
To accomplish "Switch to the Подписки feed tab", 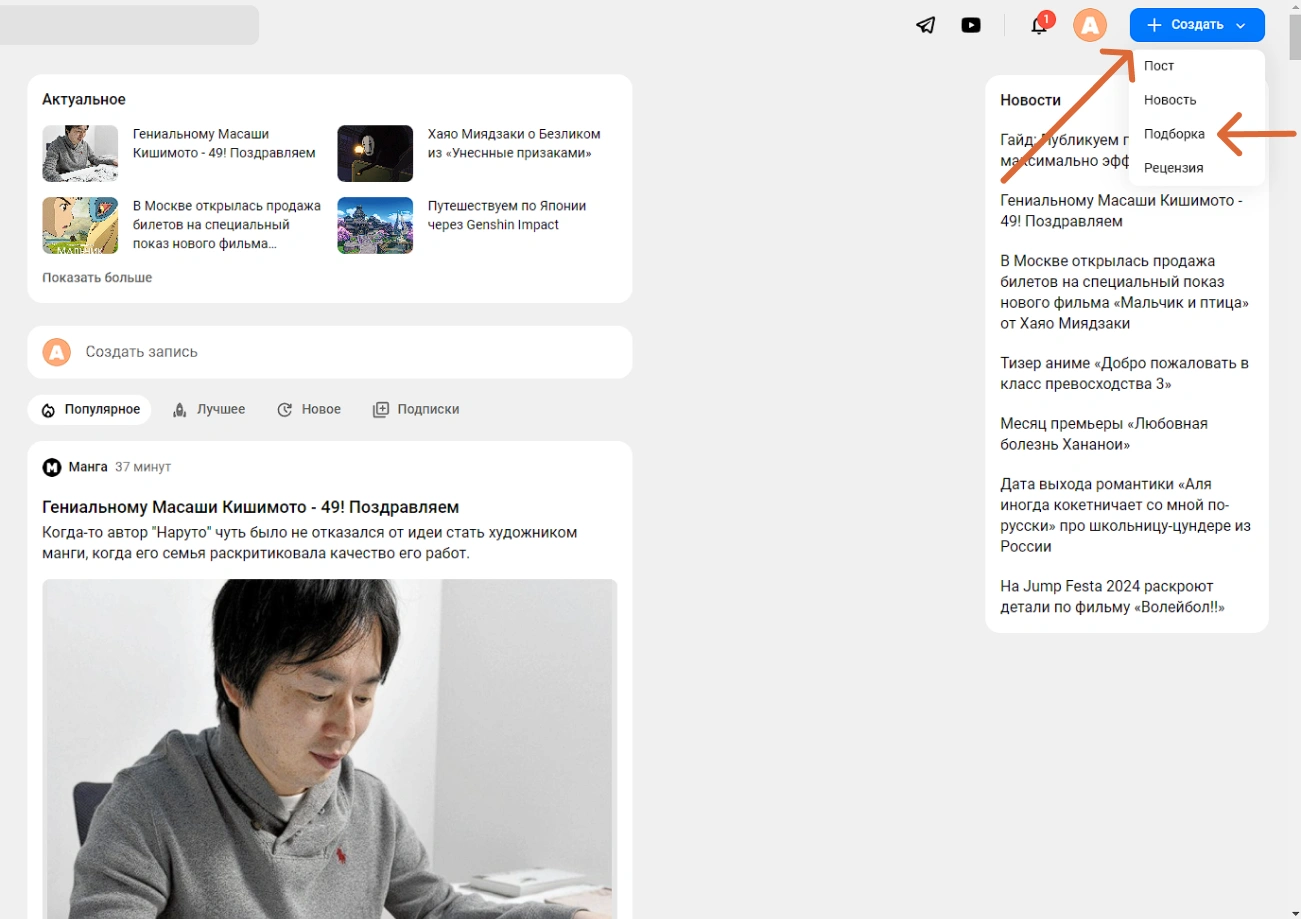I will (416, 410).
